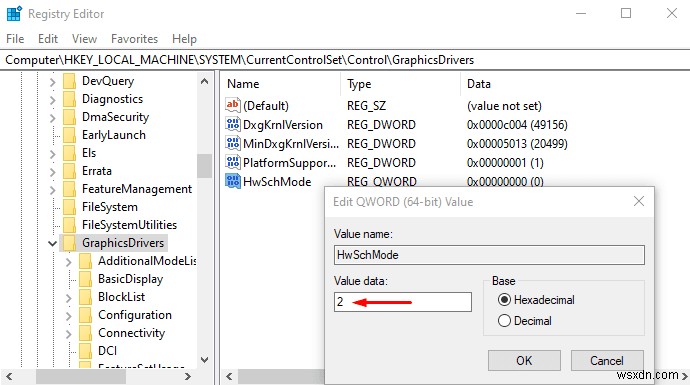
Task: Click the Connectivity folder icon
Action: pyautogui.click(x=85, y=333)
